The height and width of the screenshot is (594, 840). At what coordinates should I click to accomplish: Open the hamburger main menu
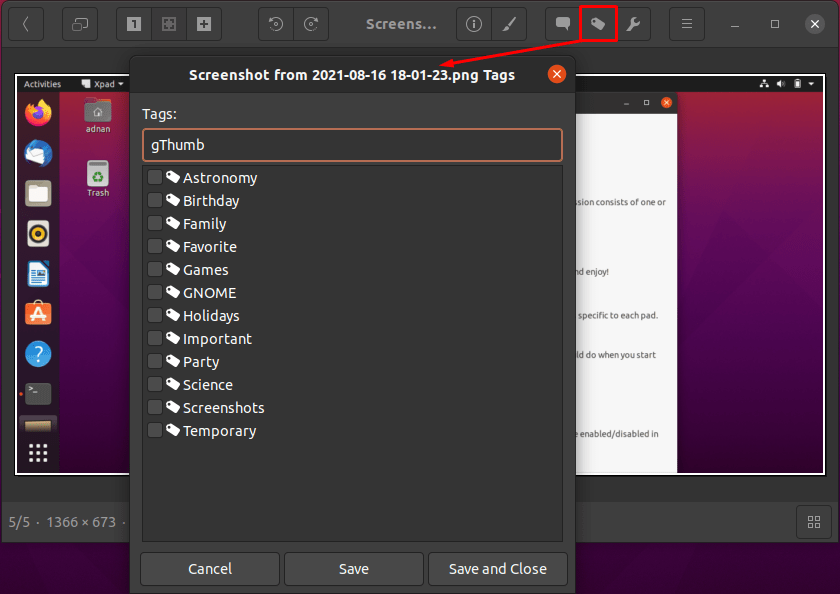tap(687, 24)
